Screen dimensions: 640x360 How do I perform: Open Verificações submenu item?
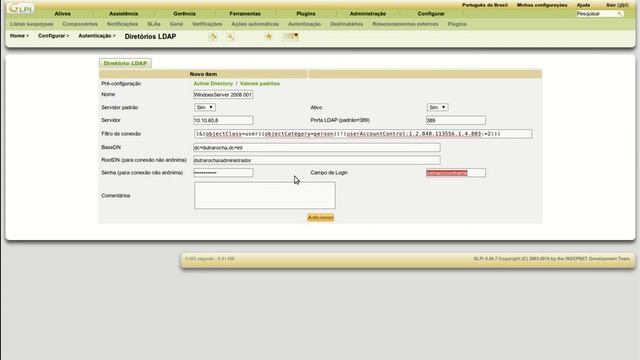pos(207,24)
